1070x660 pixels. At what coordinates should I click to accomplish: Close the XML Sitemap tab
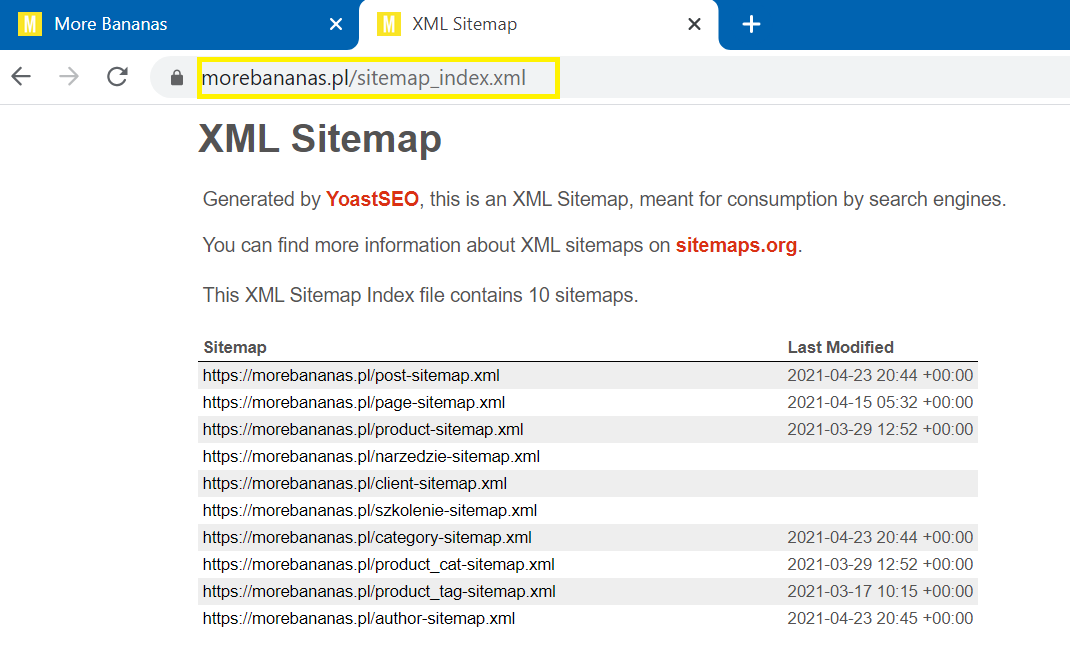pos(694,24)
